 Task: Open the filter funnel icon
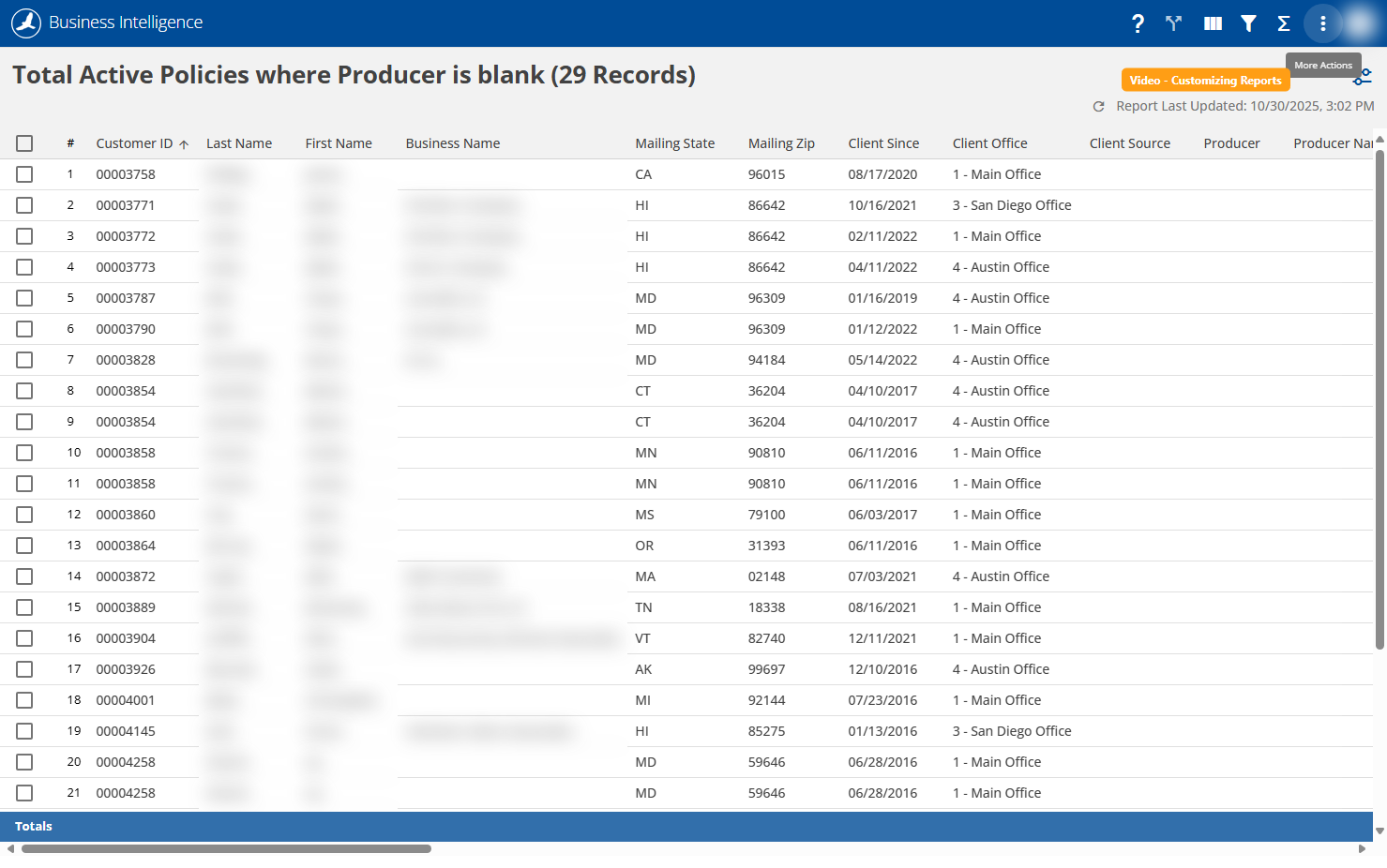(1248, 23)
